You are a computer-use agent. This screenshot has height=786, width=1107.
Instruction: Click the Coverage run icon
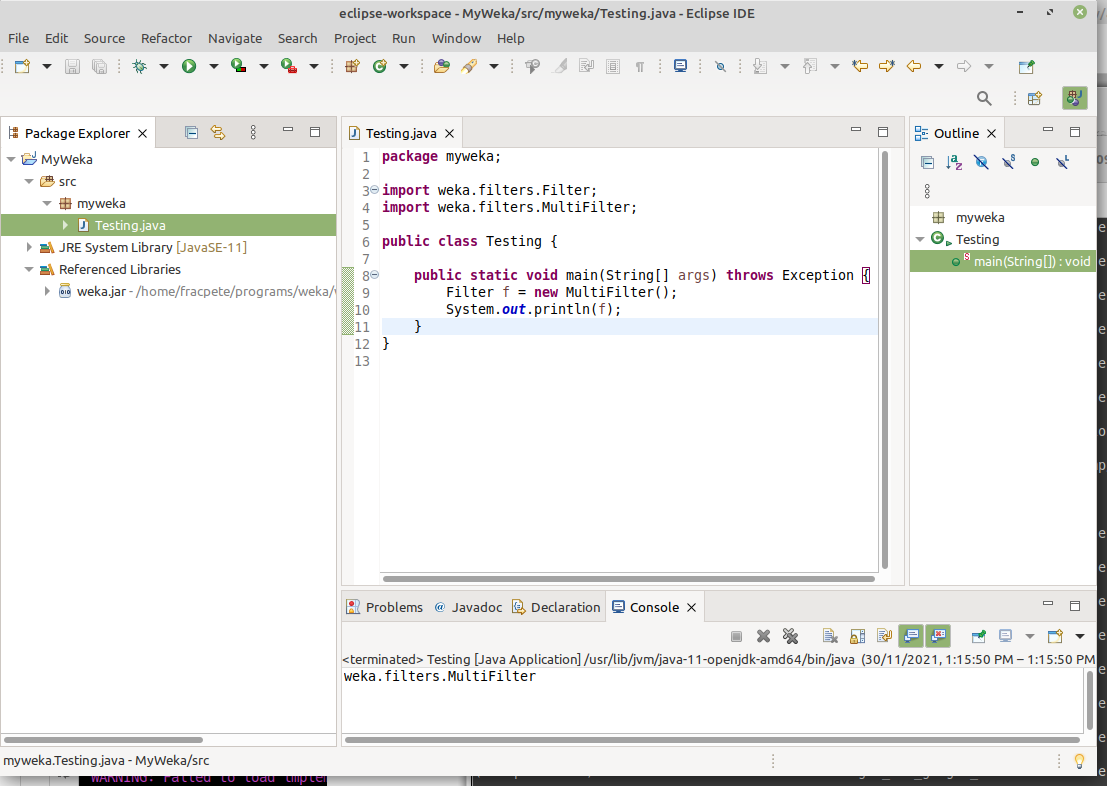[239, 66]
